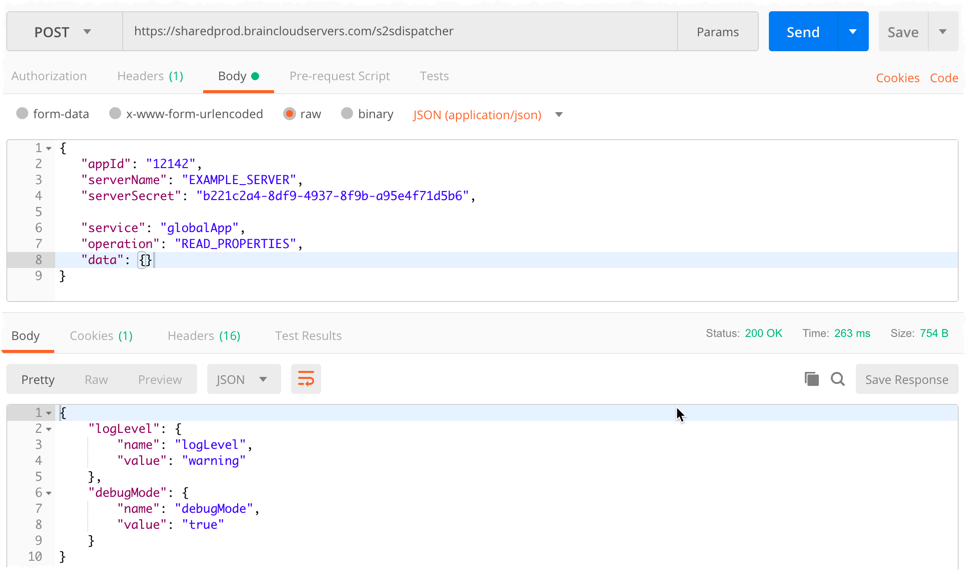967x570 pixels.
Task: Select x-www-form-urlencoded body type
Action: tap(186, 114)
